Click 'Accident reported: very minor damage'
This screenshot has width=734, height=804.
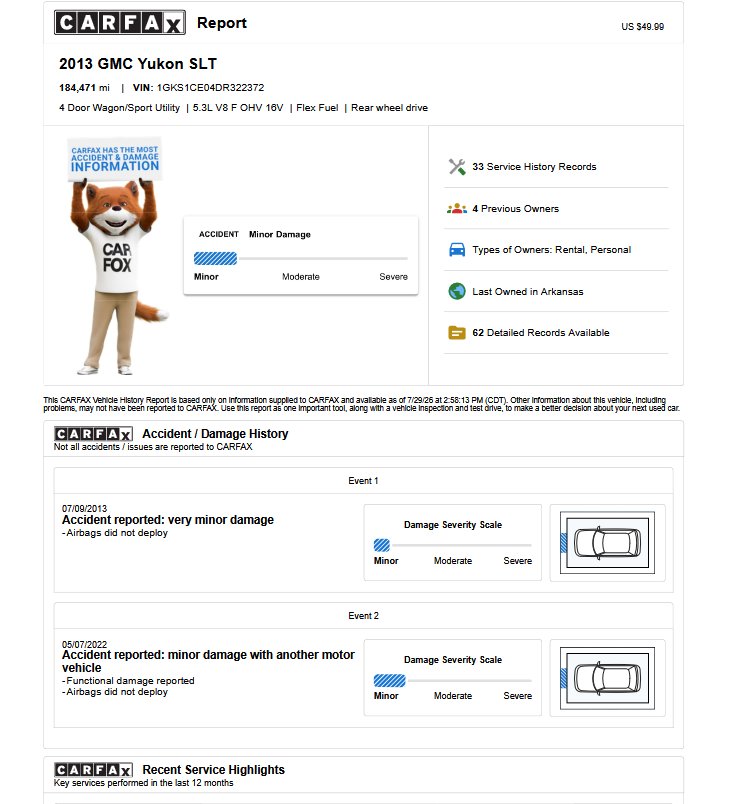[168, 520]
